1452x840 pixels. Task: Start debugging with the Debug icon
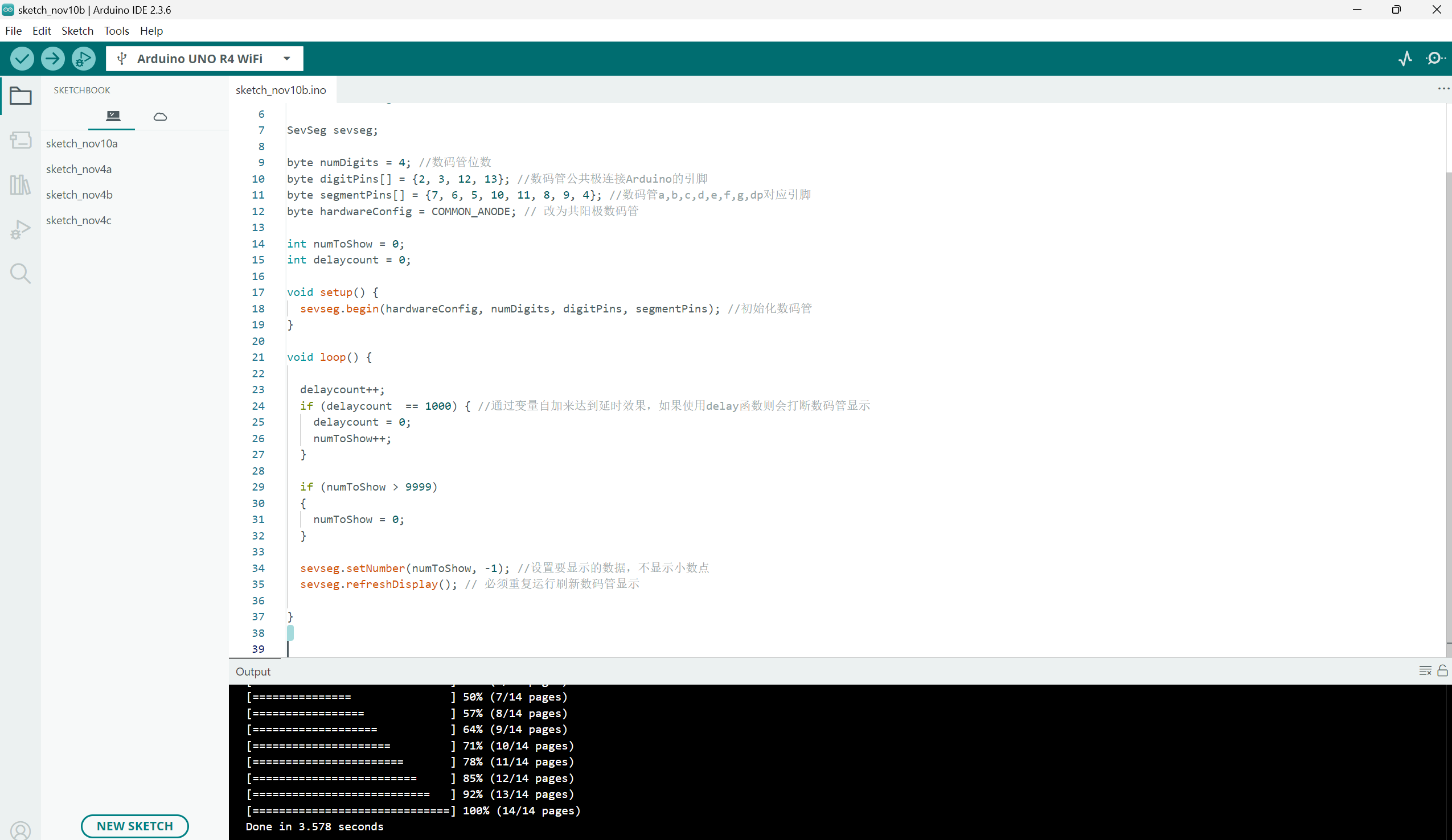84,59
